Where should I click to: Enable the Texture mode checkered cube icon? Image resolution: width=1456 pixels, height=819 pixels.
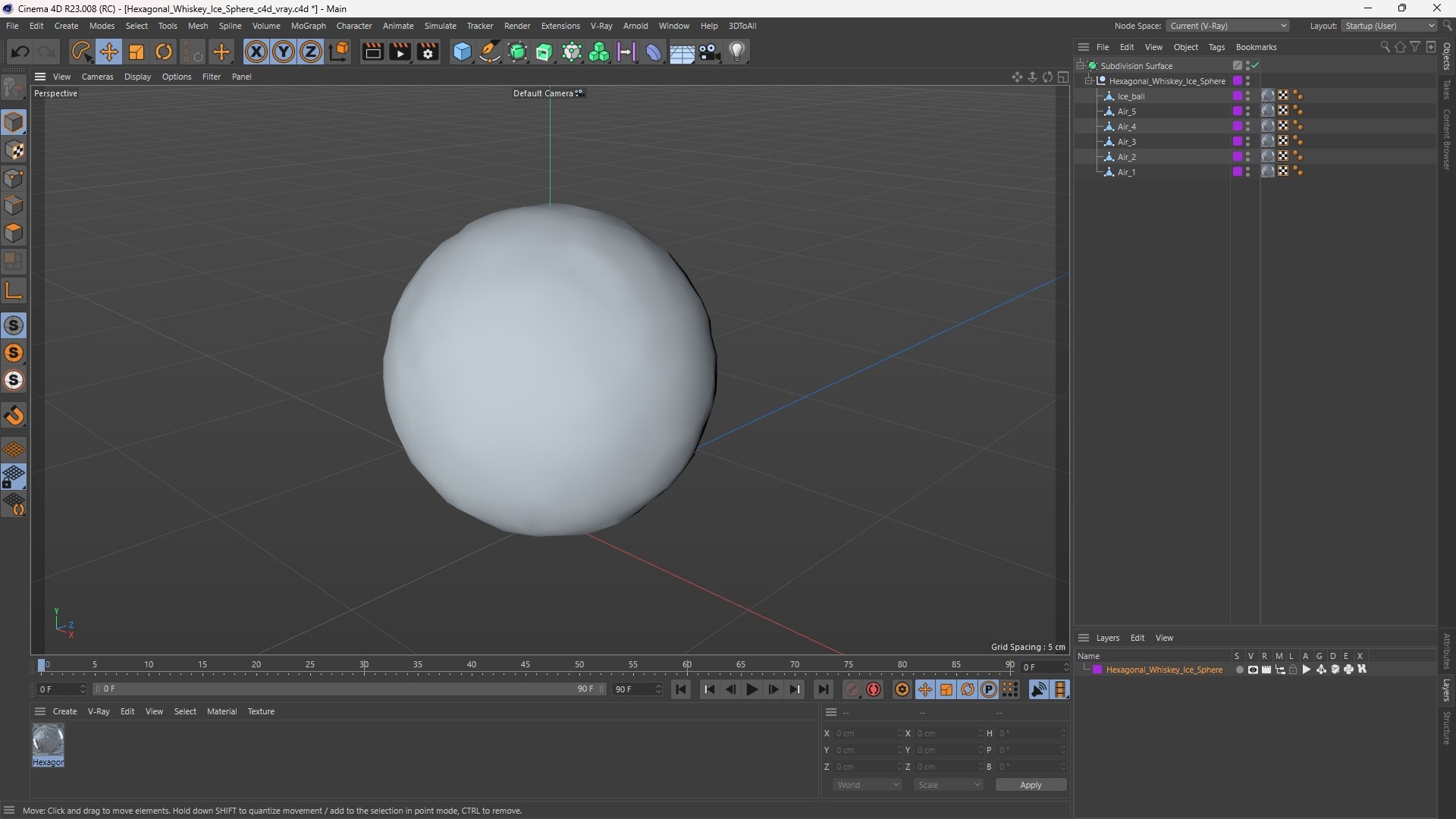click(x=14, y=150)
